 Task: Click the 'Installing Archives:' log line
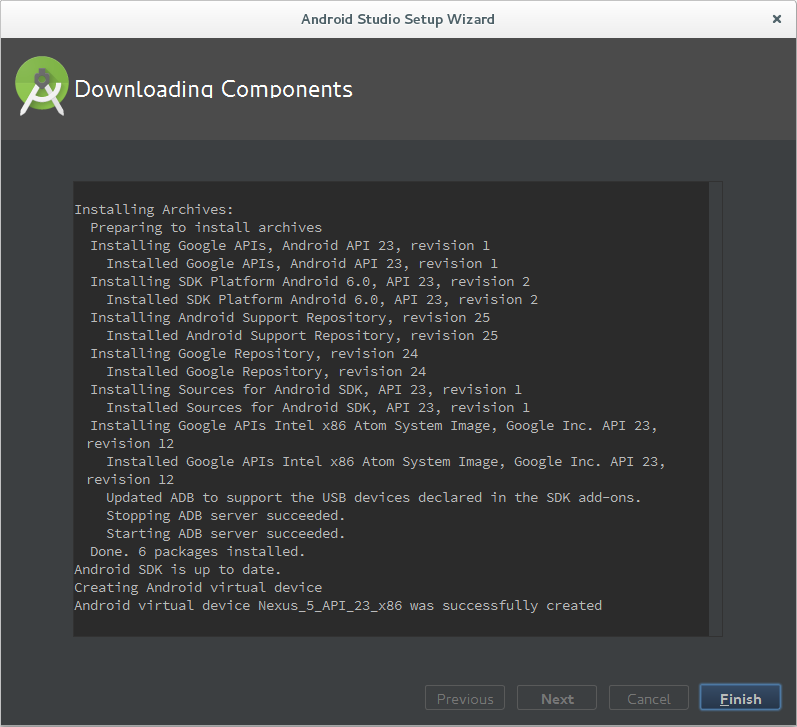[154, 209]
